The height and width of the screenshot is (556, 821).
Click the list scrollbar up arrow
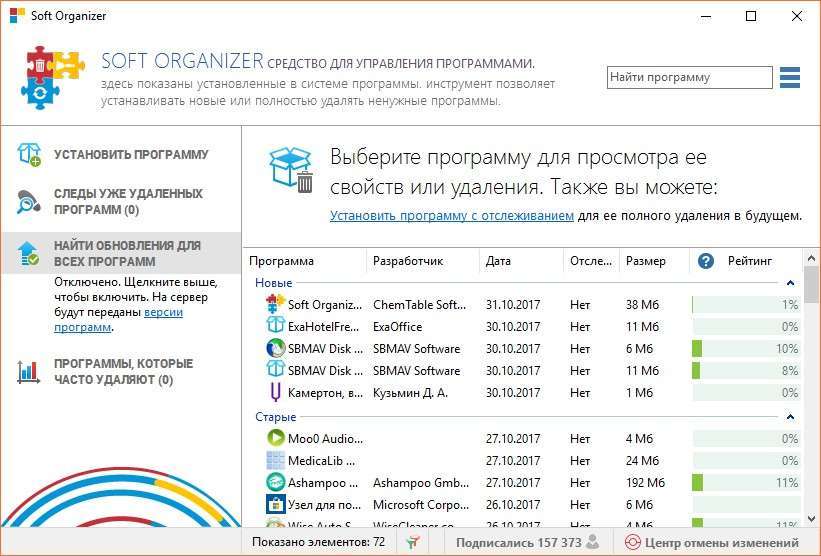(811, 258)
